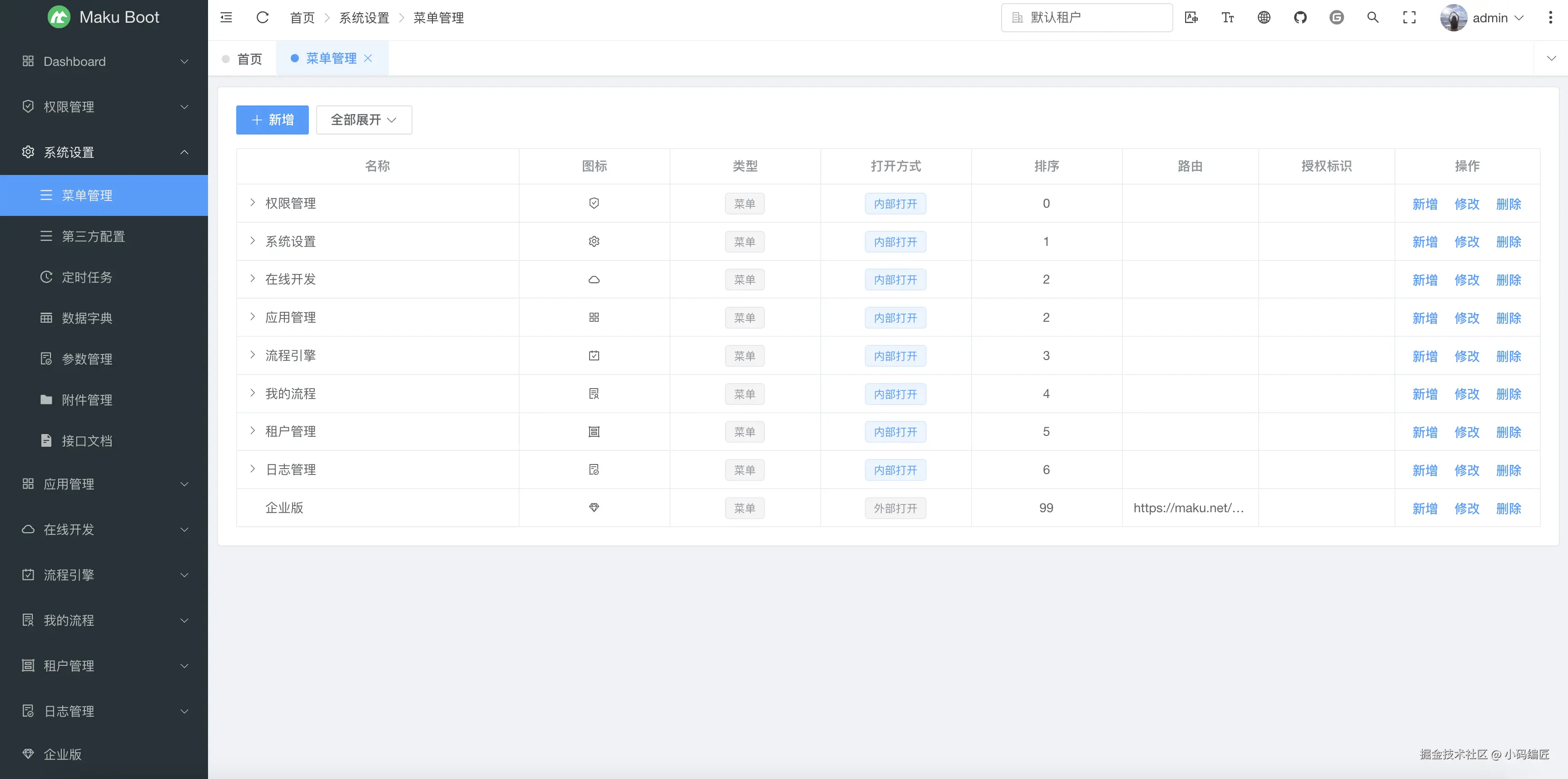Viewport: 1568px width, 779px height.
Task: Click 删除 for the 企业版 row
Action: coord(1508,508)
